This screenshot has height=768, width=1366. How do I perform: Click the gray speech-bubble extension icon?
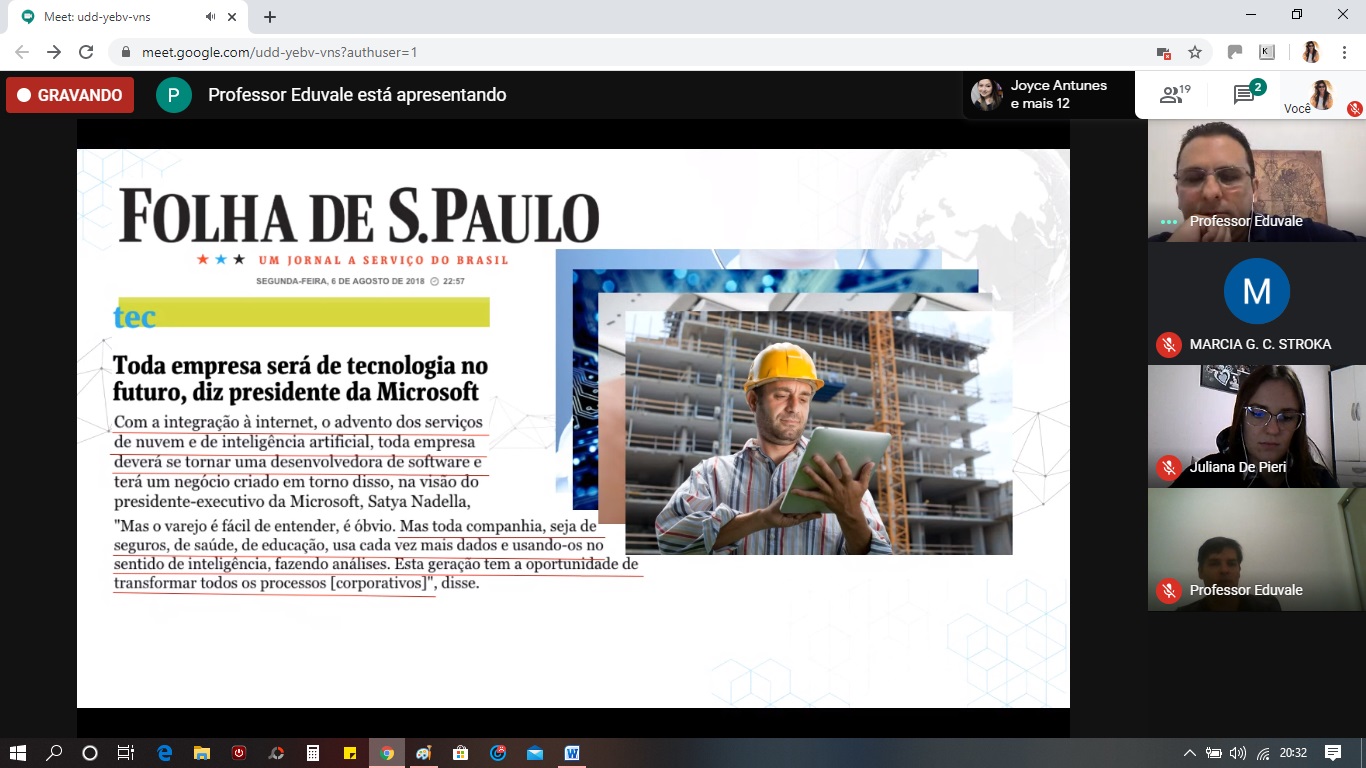1235,52
